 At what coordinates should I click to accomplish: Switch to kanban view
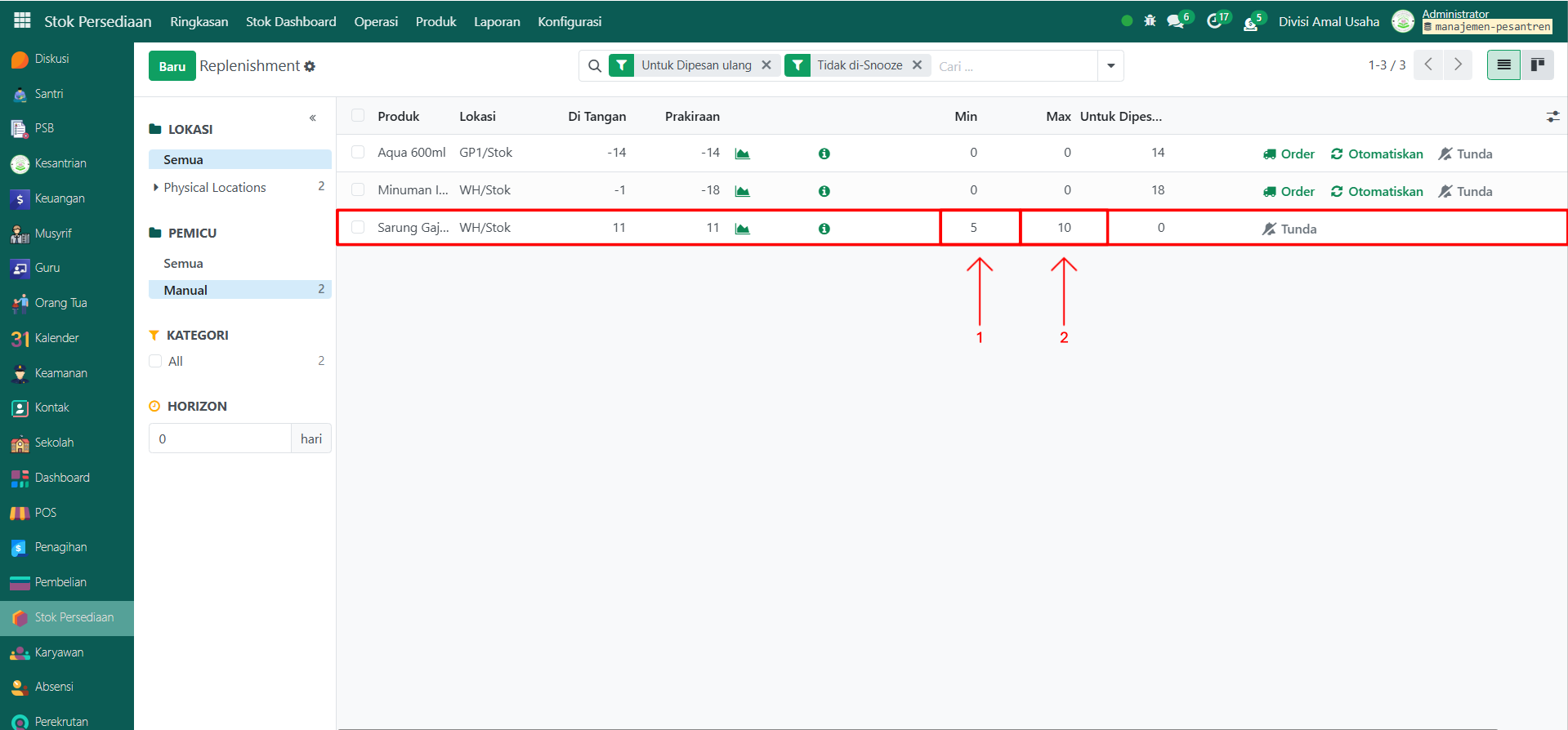pos(1537,65)
